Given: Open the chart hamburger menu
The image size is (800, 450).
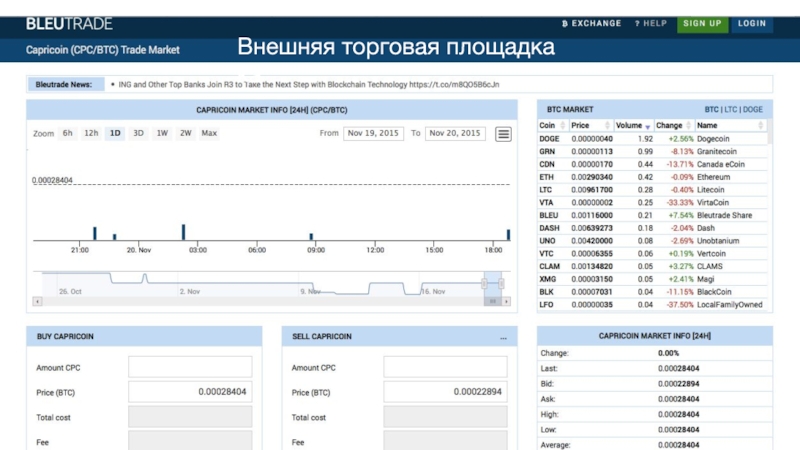Looking at the screenshot, I should (503, 133).
